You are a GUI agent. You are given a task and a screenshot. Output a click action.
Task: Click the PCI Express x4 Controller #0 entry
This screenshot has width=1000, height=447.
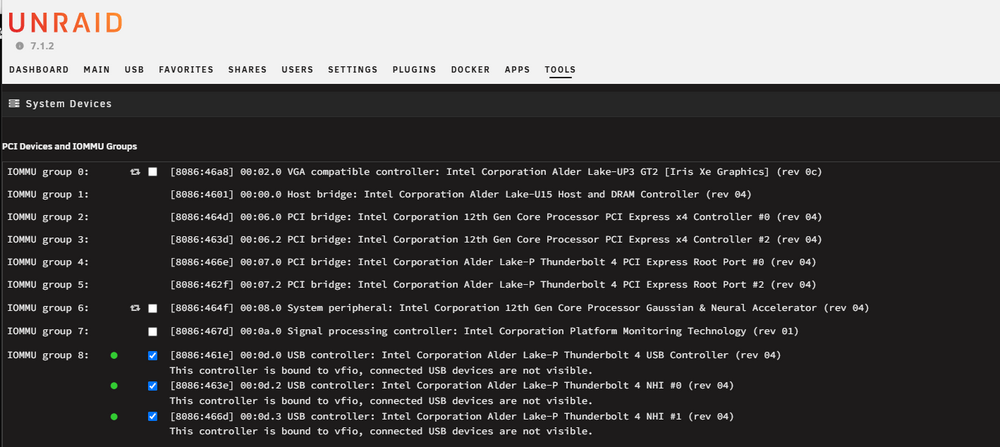(x=496, y=217)
